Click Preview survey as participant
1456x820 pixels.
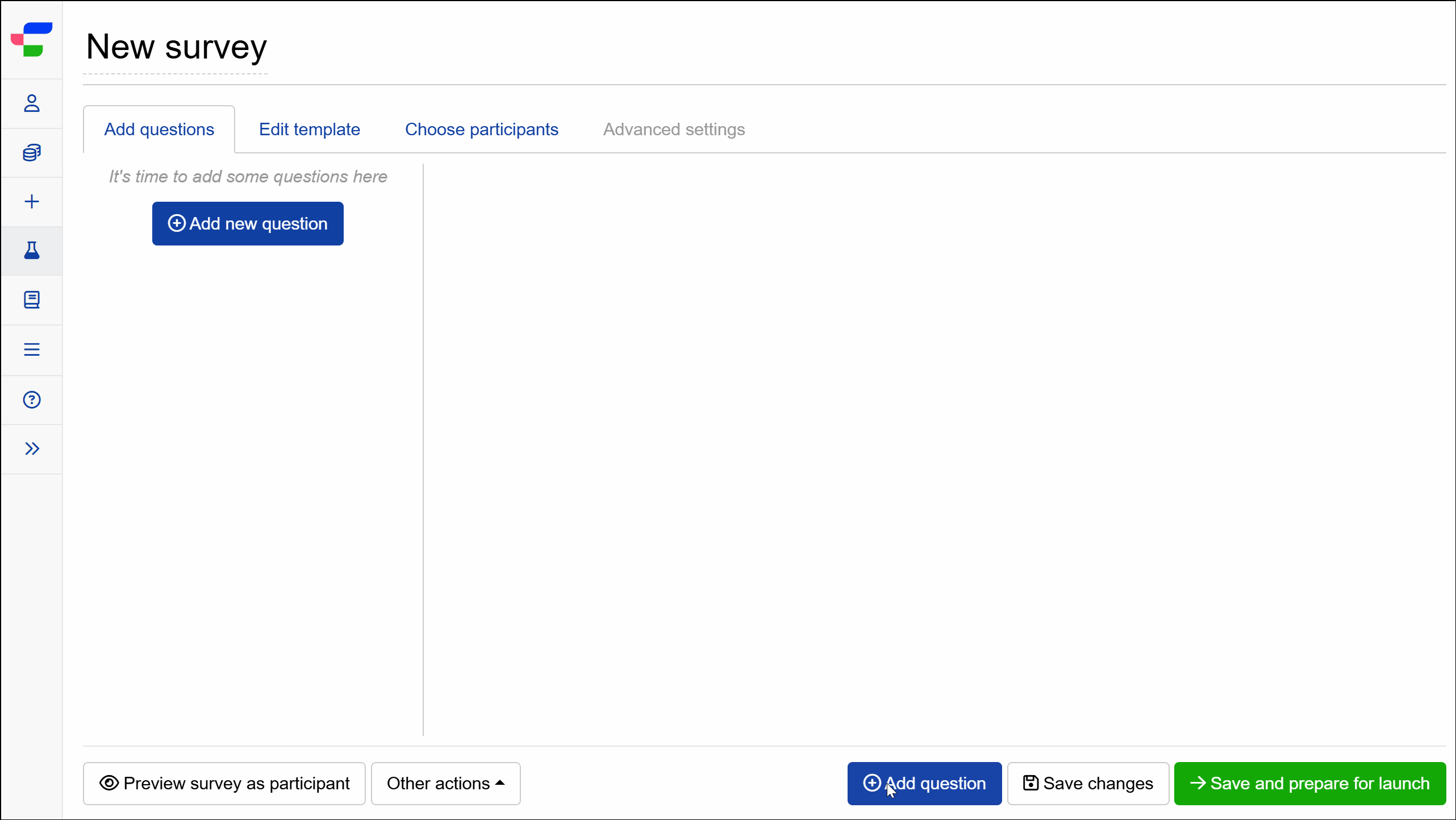coord(224,784)
